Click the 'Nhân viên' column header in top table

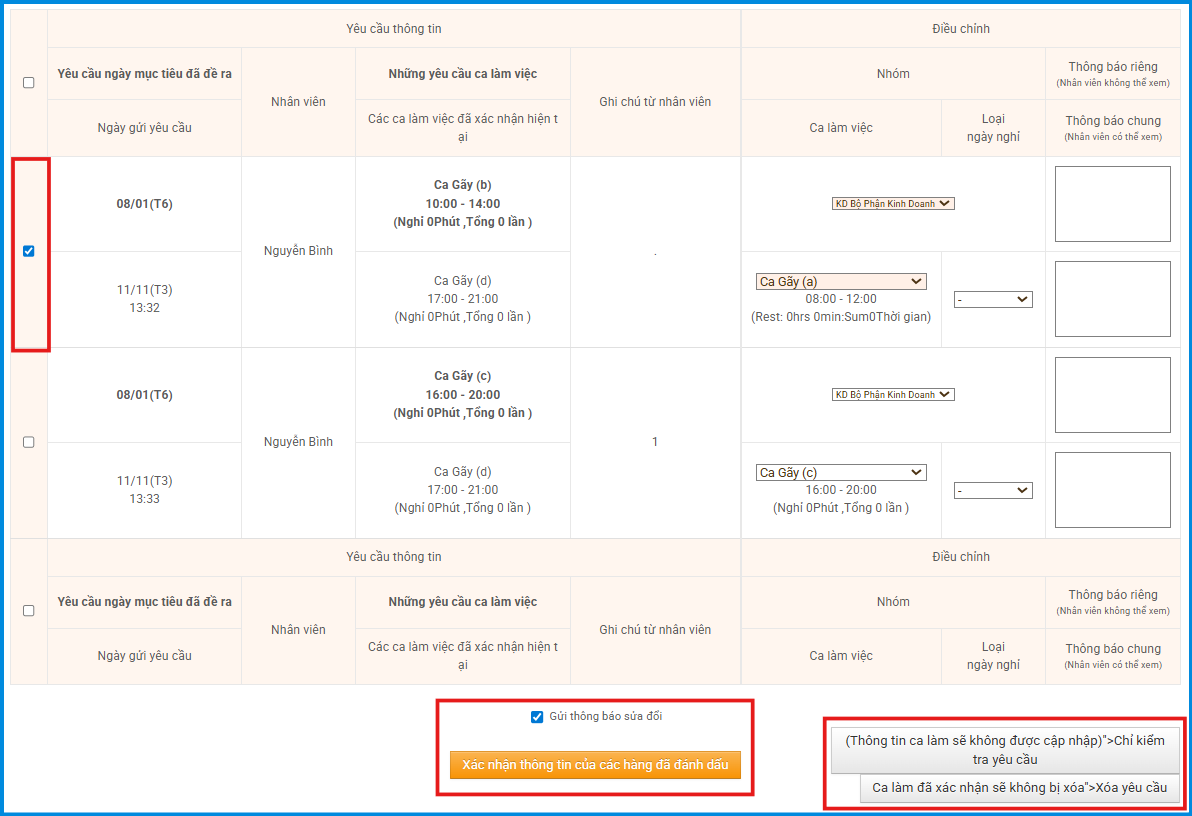click(x=298, y=102)
